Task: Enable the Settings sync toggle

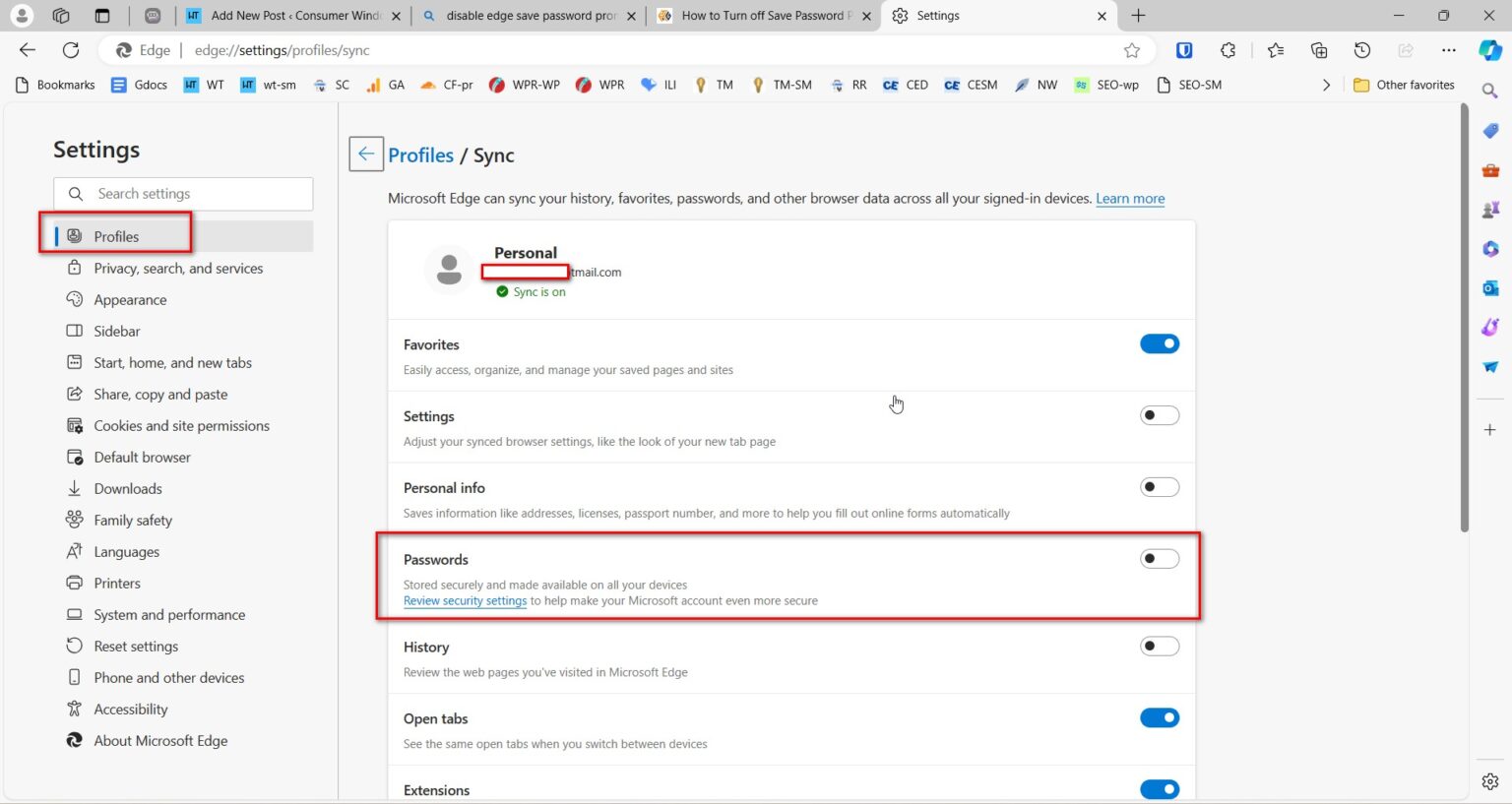Action: point(1160,415)
